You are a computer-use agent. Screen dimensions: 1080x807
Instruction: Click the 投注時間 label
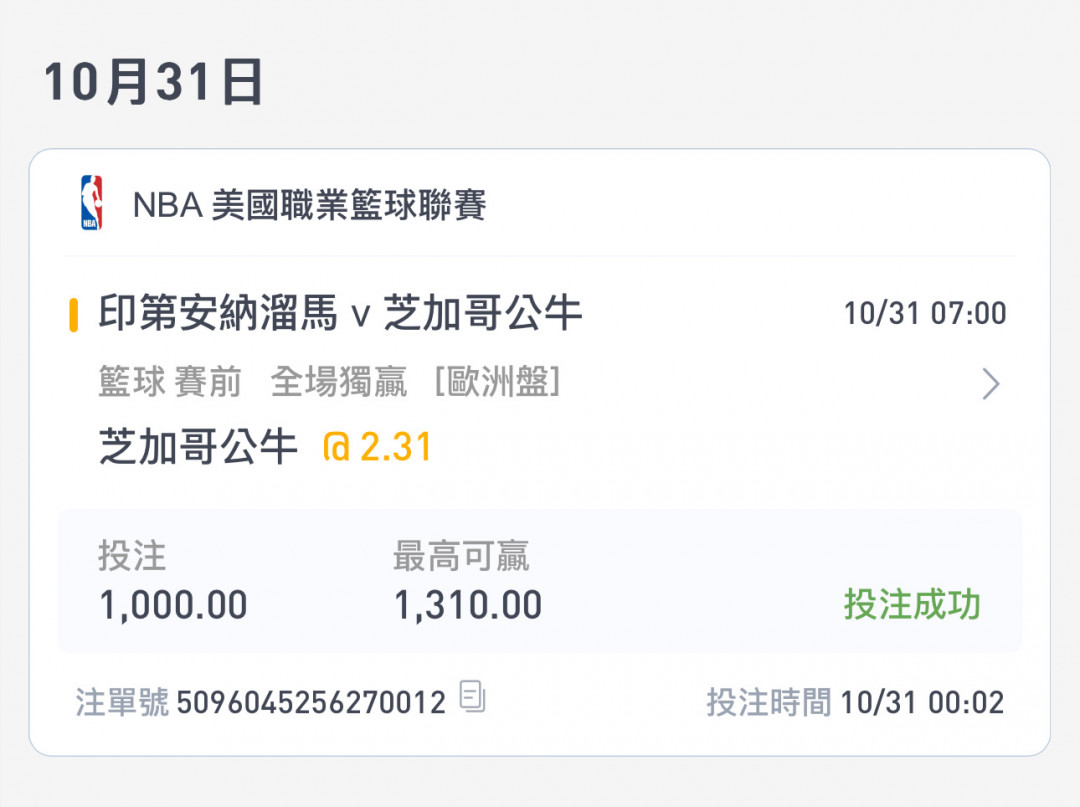[768, 702]
